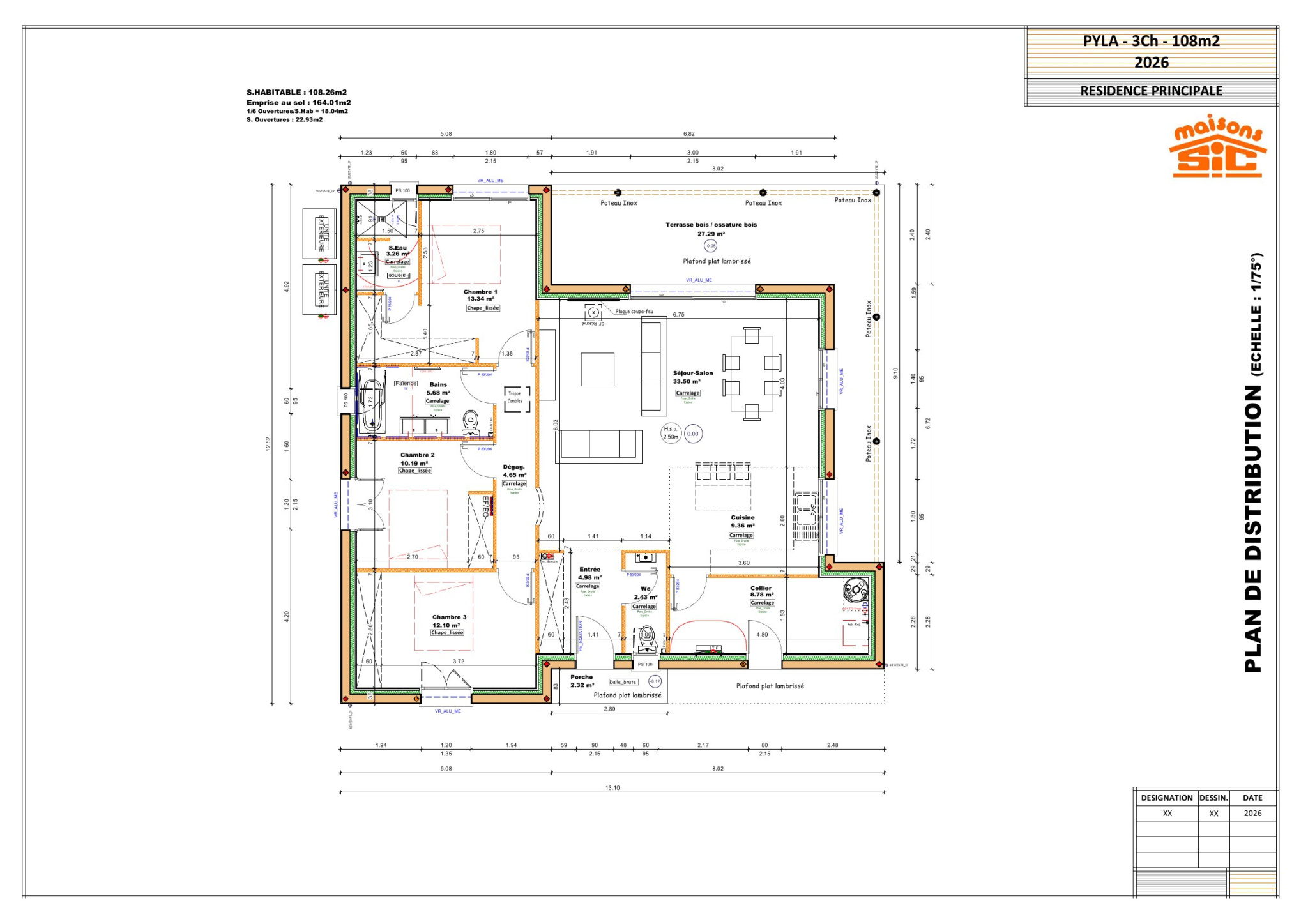Image resolution: width=1308 pixels, height=924 pixels.
Task: Select the 27.29 m² terrace area value
Action: pyautogui.click(x=711, y=234)
